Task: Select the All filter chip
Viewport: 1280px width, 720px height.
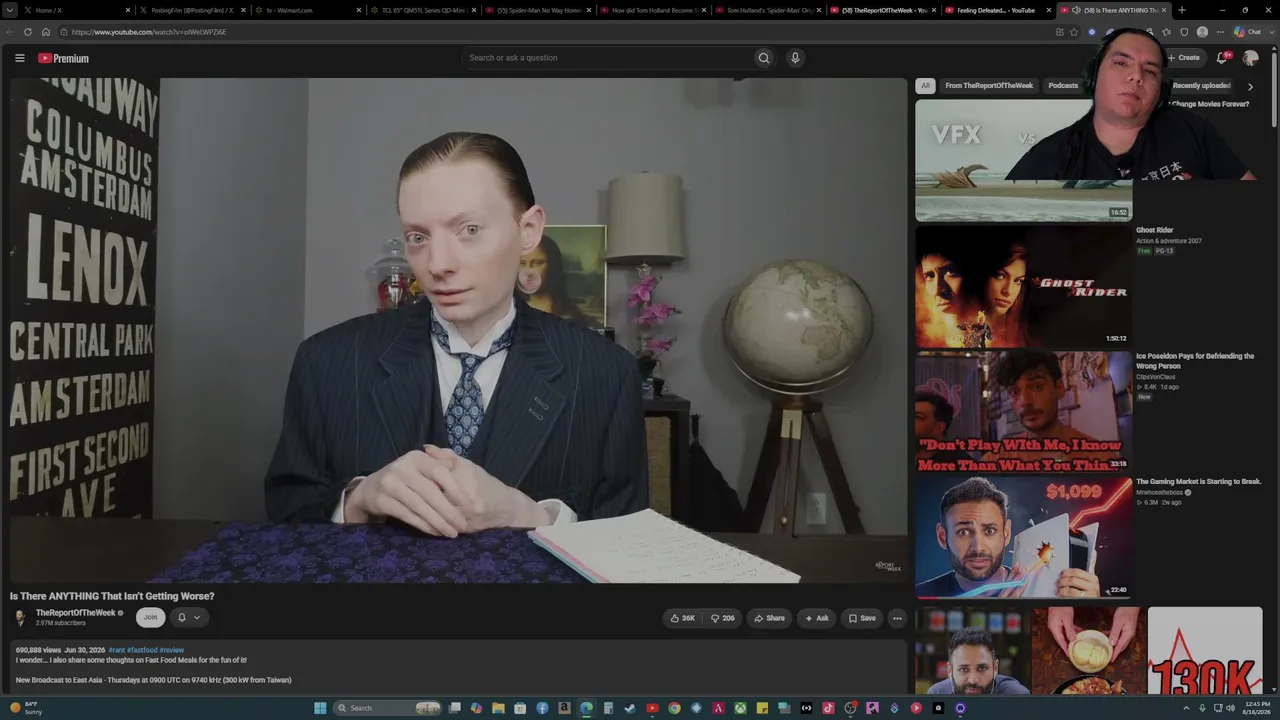Action: [925, 86]
